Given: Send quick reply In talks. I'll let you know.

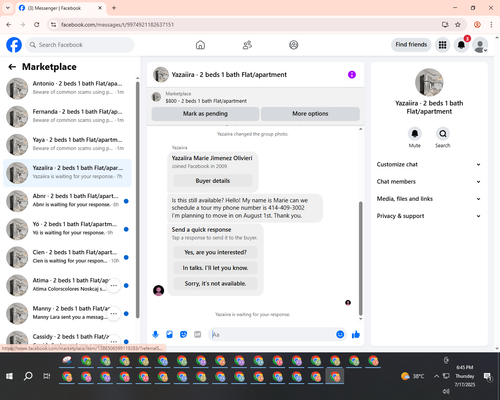Looking at the screenshot, I should coord(215,268).
